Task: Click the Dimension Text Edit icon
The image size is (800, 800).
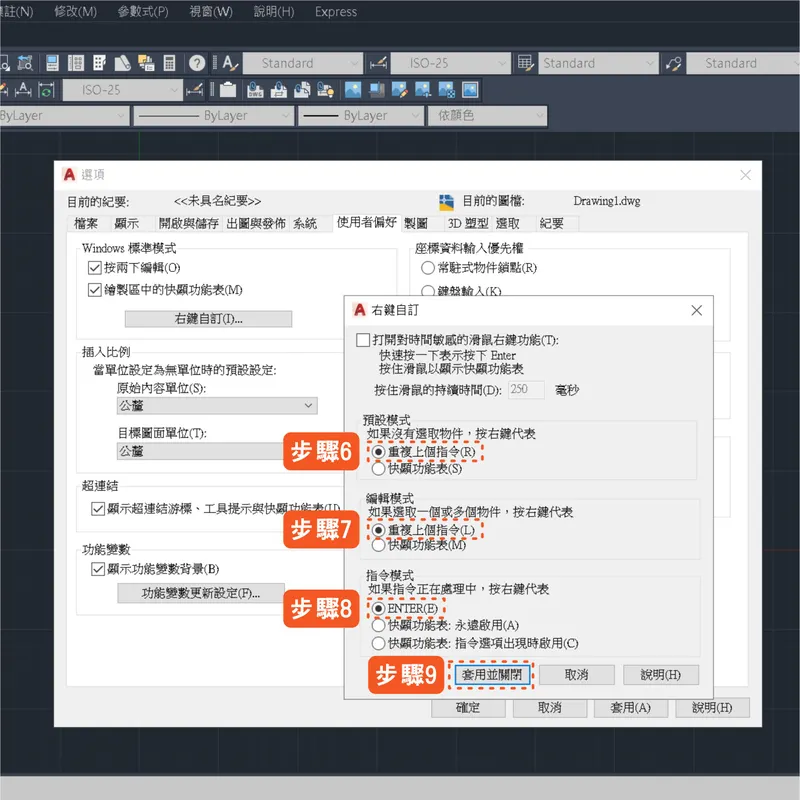Action: pyautogui.click(x=23, y=90)
